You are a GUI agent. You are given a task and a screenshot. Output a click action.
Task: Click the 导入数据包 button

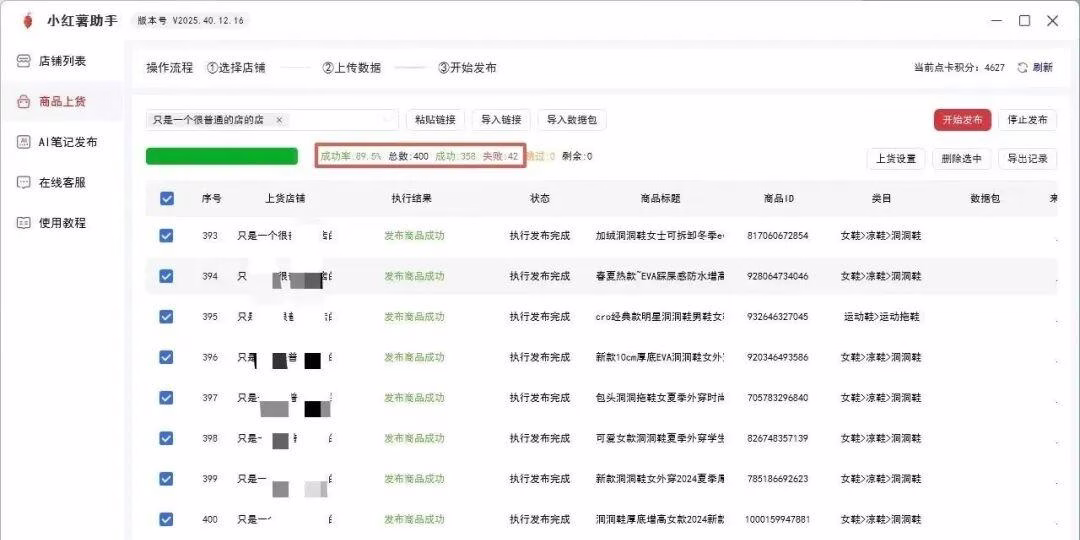coord(572,120)
